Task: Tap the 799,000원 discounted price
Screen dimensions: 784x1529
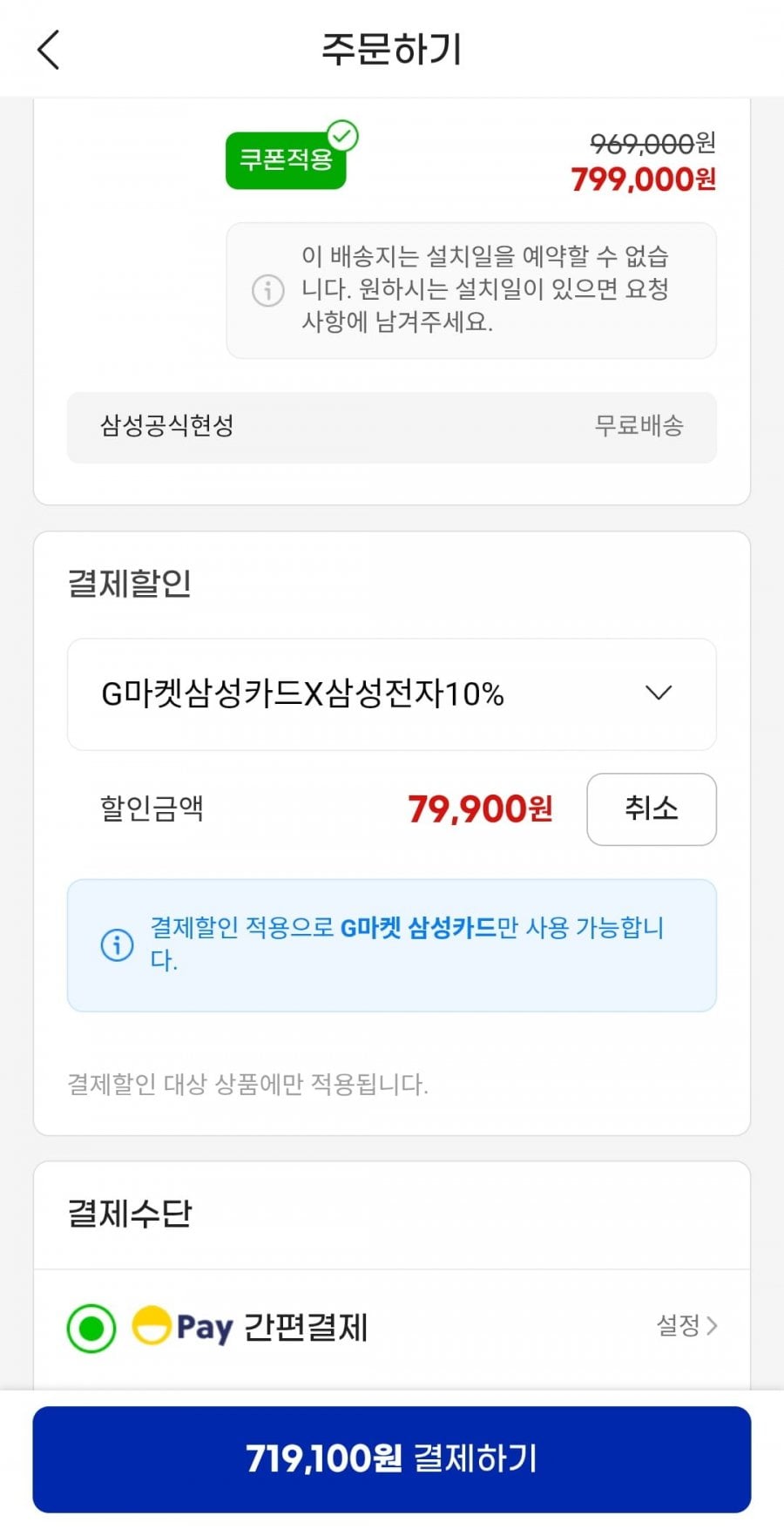Action: [x=643, y=179]
